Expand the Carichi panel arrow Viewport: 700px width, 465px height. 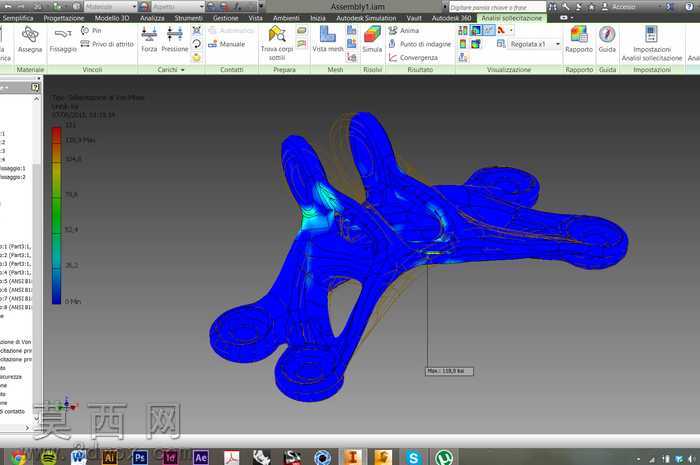182,70
